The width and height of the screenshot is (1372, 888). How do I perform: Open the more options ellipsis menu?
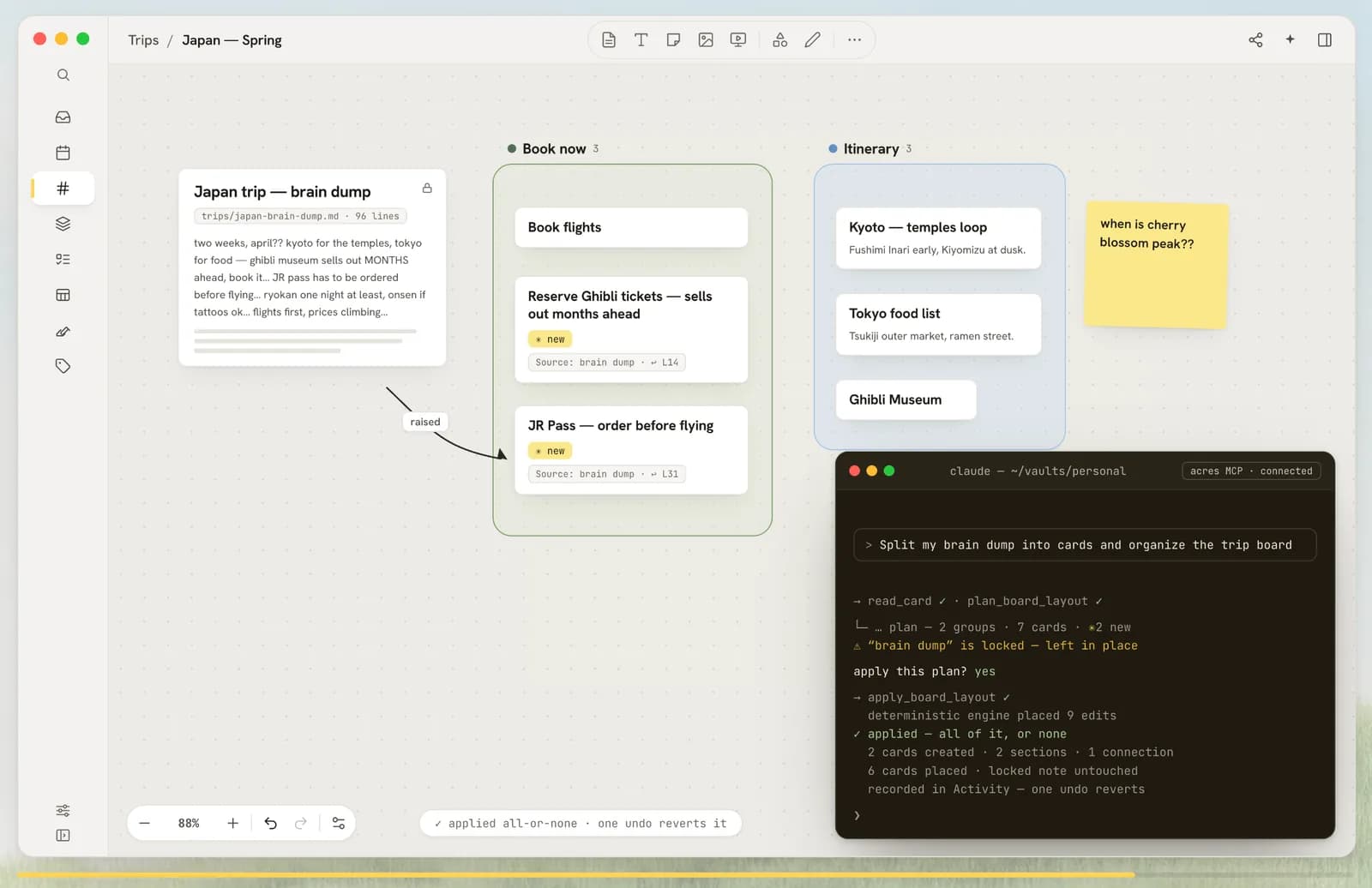[854, 39]
